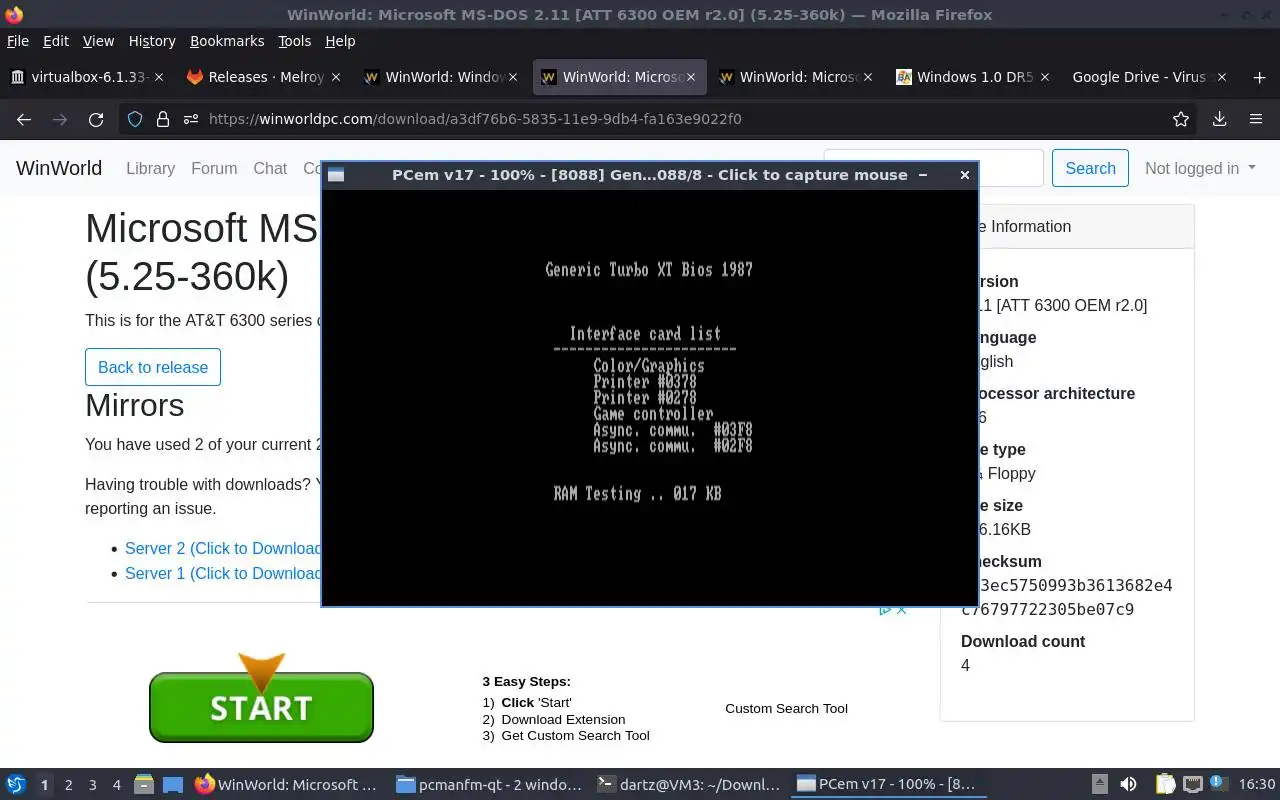Click the Back to release button
This screenshot has height=800, width=1280.
point(153,367)
